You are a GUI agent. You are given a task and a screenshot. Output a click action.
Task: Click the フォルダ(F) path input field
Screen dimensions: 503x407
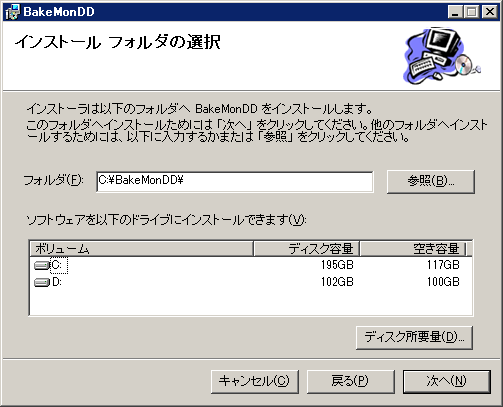click(235, 181)
